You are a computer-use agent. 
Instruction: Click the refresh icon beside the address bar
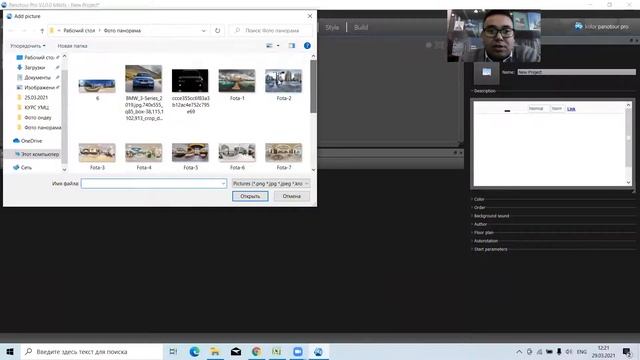(x=218, y=31)
